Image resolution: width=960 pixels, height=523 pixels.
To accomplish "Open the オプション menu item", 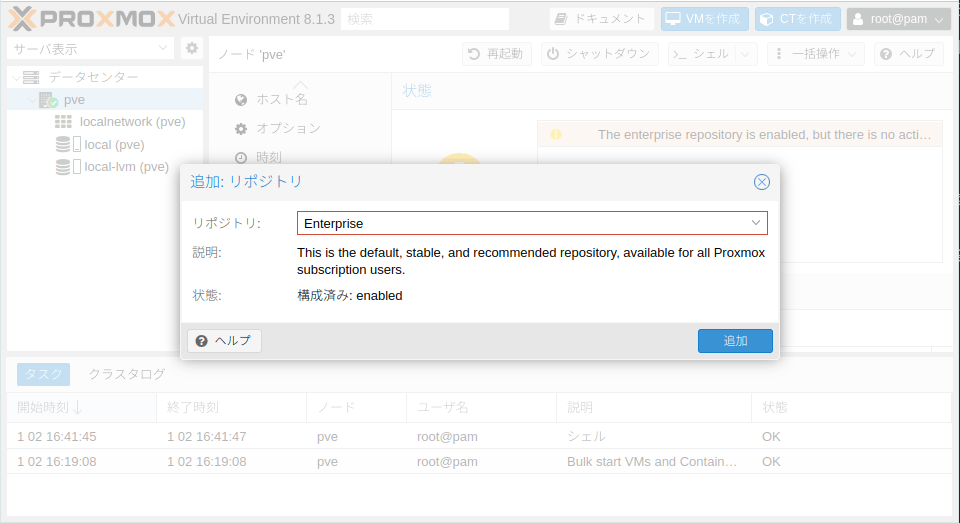I will tap(288, 128).
